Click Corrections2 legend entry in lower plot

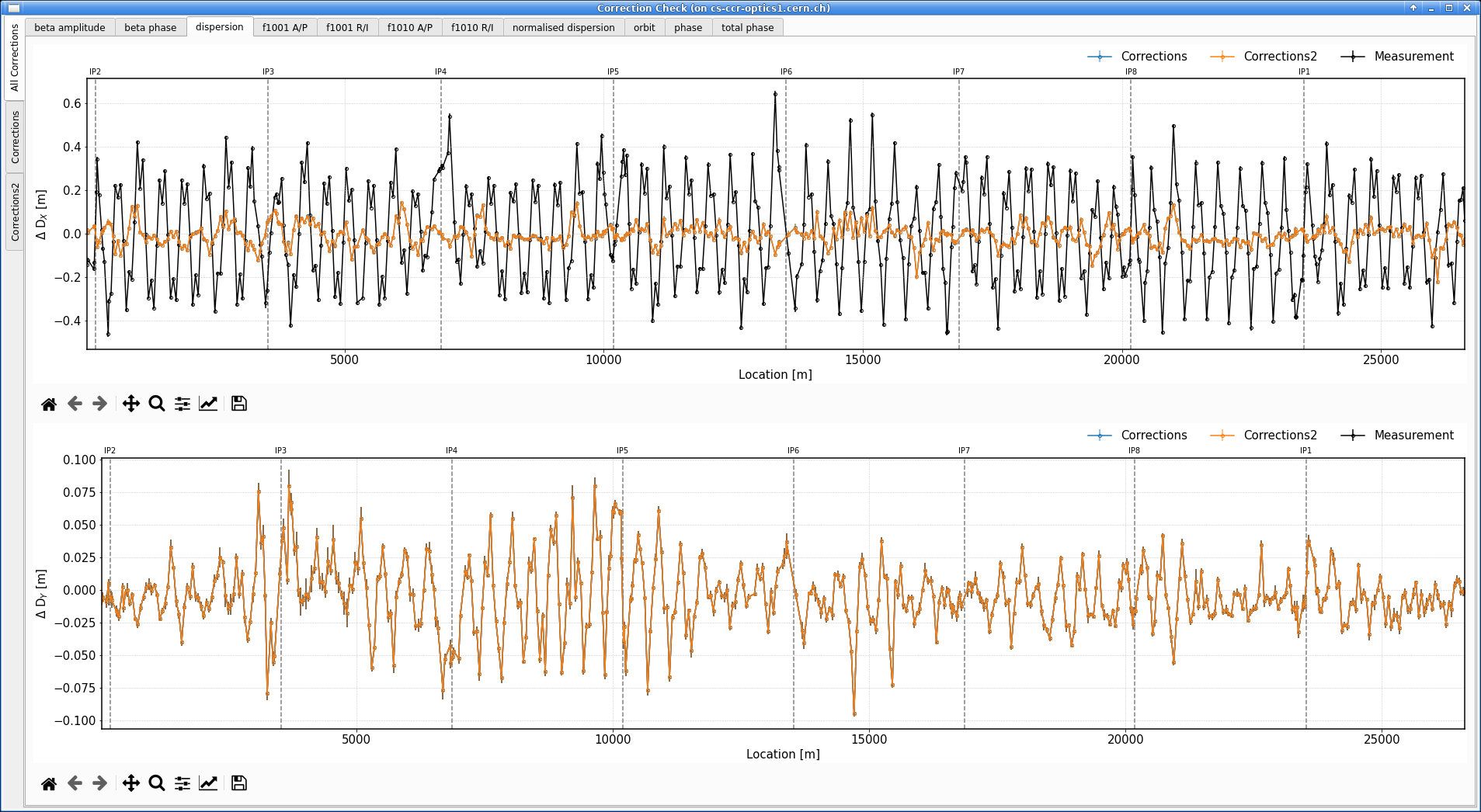(1264, 435)
